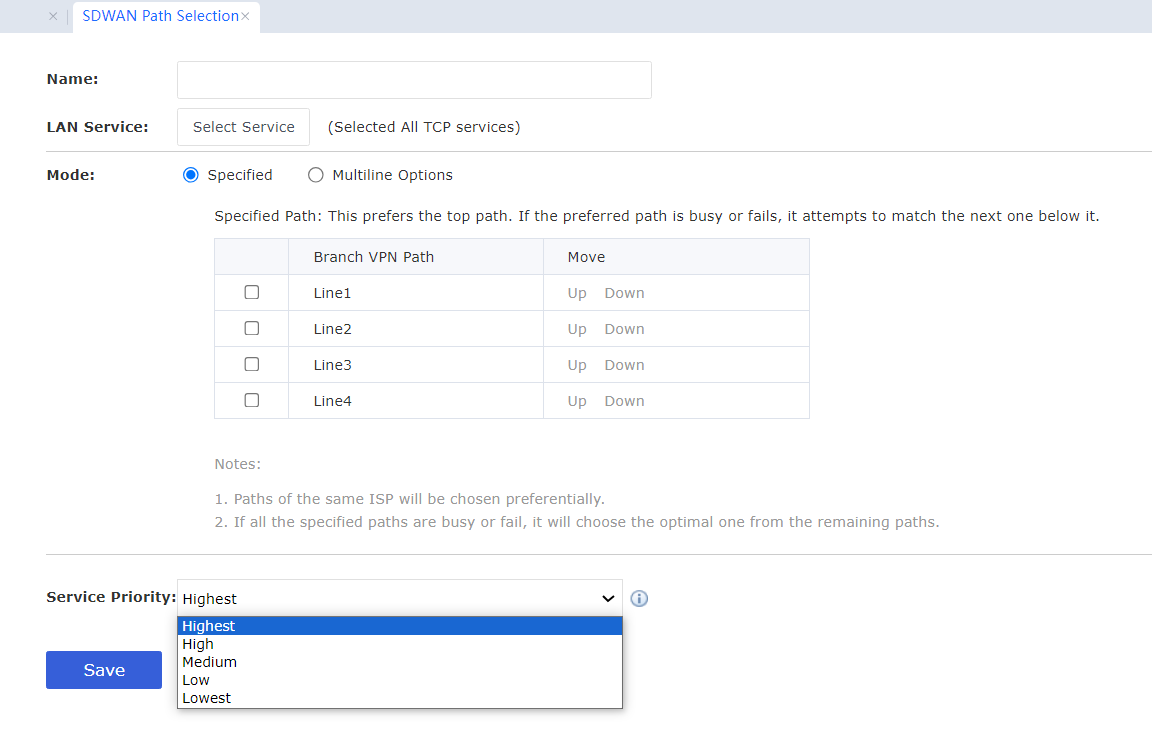
Task: Select the Line4 checkbox
Action: [252, 401]
